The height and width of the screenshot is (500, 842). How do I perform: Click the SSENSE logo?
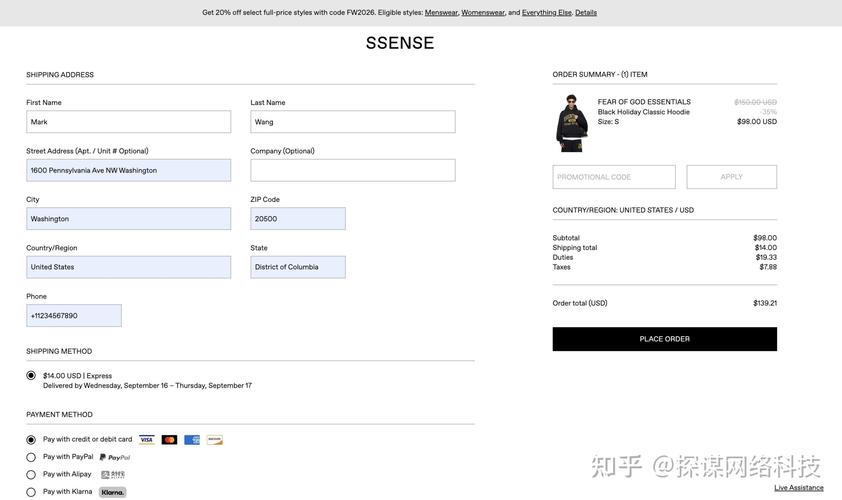click(400, 43)
